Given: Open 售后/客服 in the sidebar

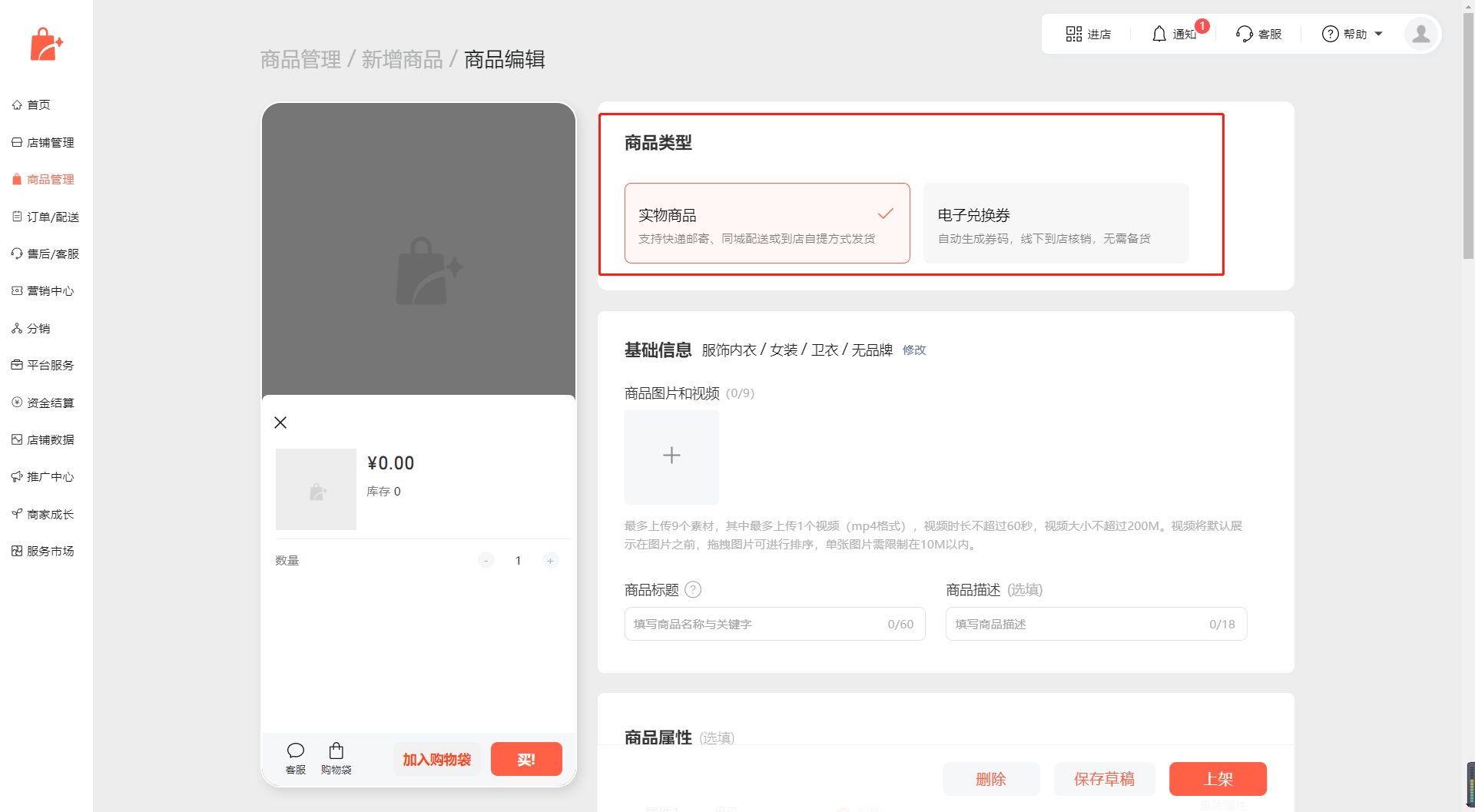Looking at the screenshot, I should click(x=45, y=254).
